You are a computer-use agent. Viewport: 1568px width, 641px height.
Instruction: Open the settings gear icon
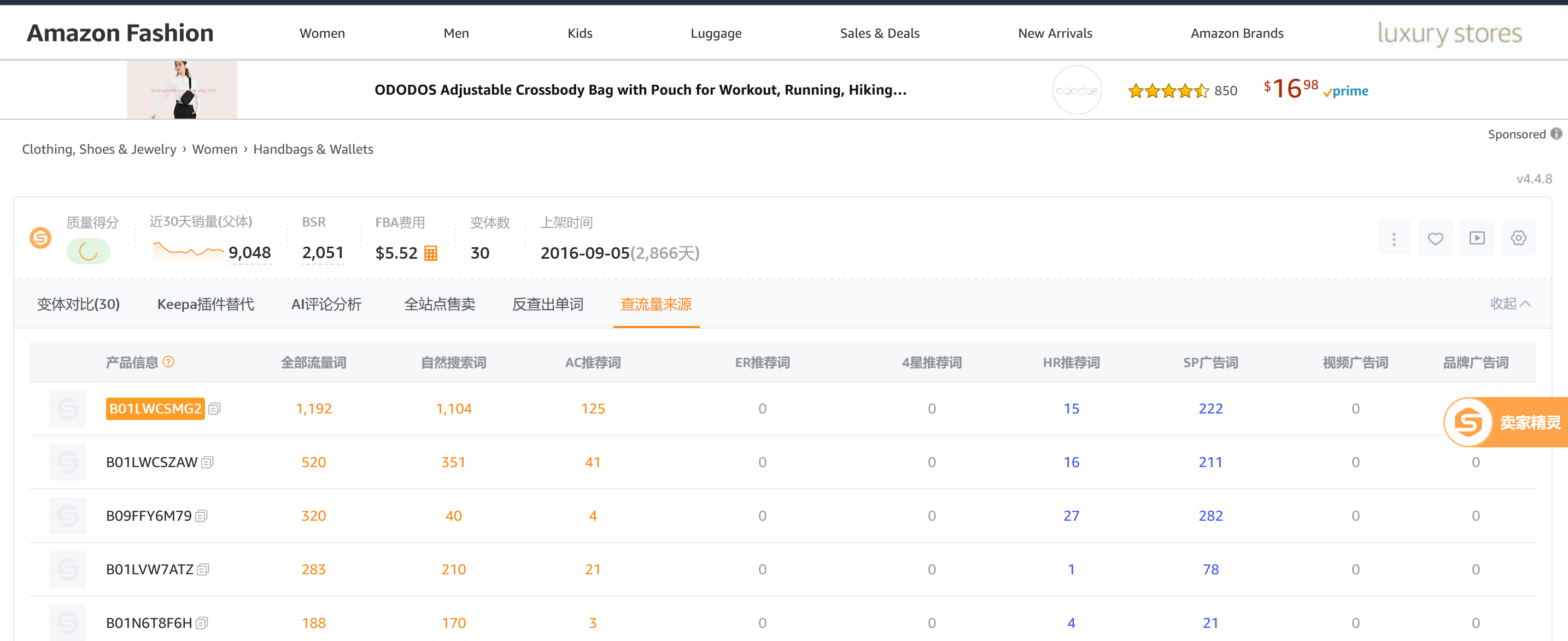(1518, 238)
